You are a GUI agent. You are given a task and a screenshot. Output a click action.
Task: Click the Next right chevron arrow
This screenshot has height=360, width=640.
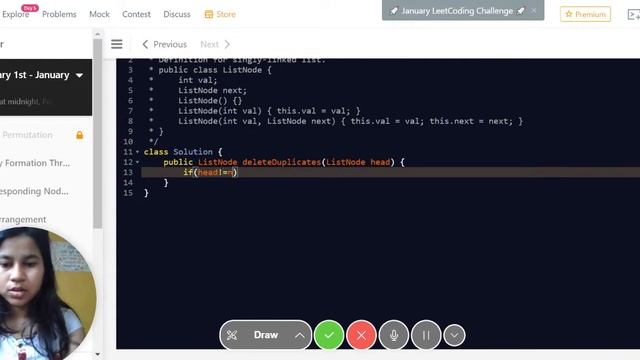tap(227, 44)
